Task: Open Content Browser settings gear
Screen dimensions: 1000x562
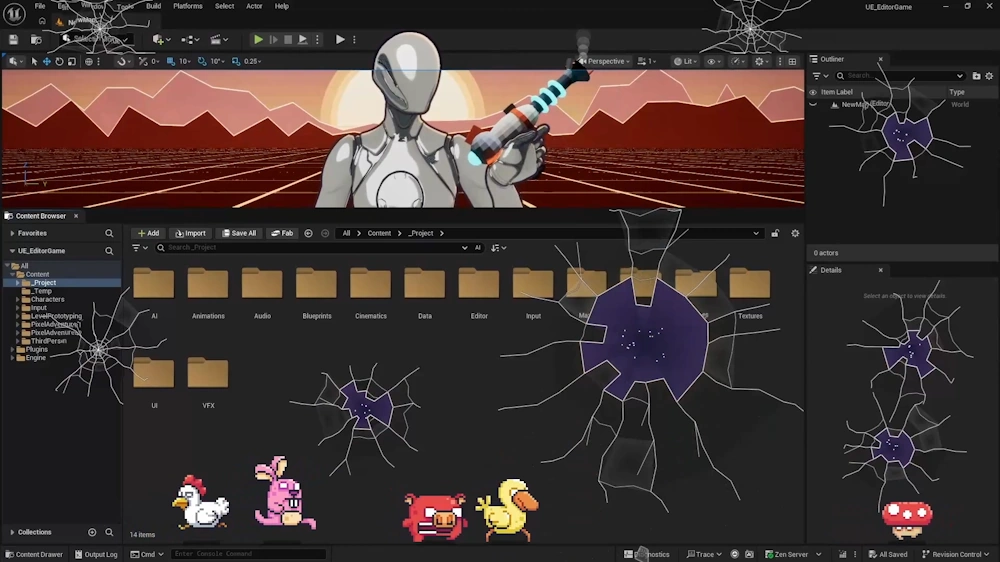Action: (795, 233)
